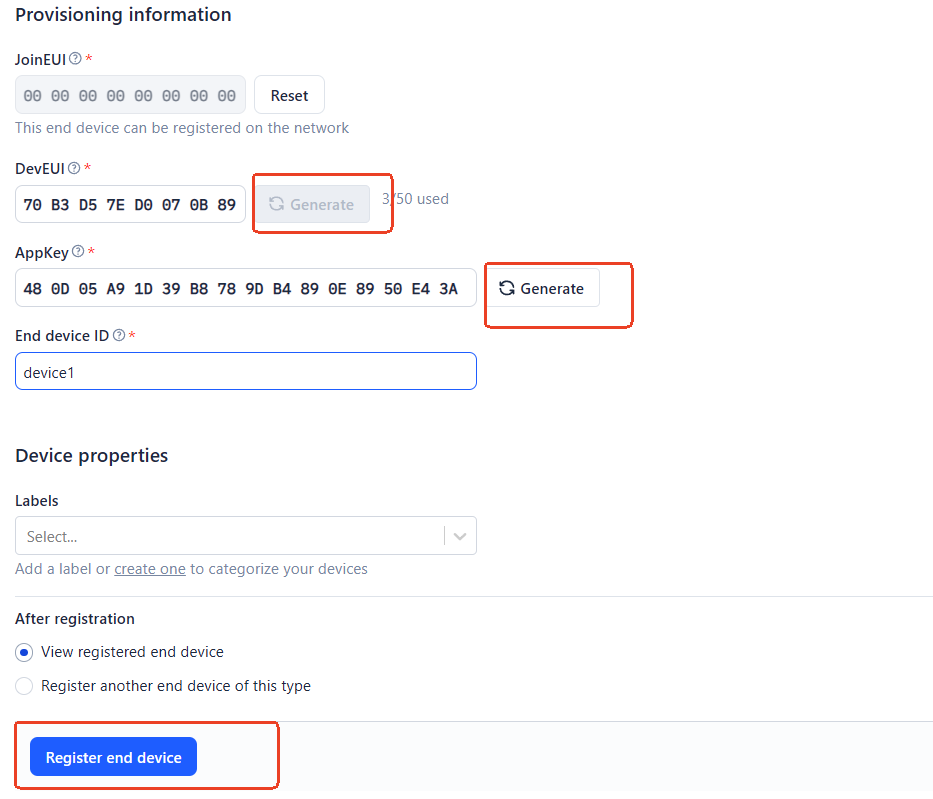Click the Register end device button
Image resolution: width=933 pixels, height=799 pixels.
coord(114,757)
